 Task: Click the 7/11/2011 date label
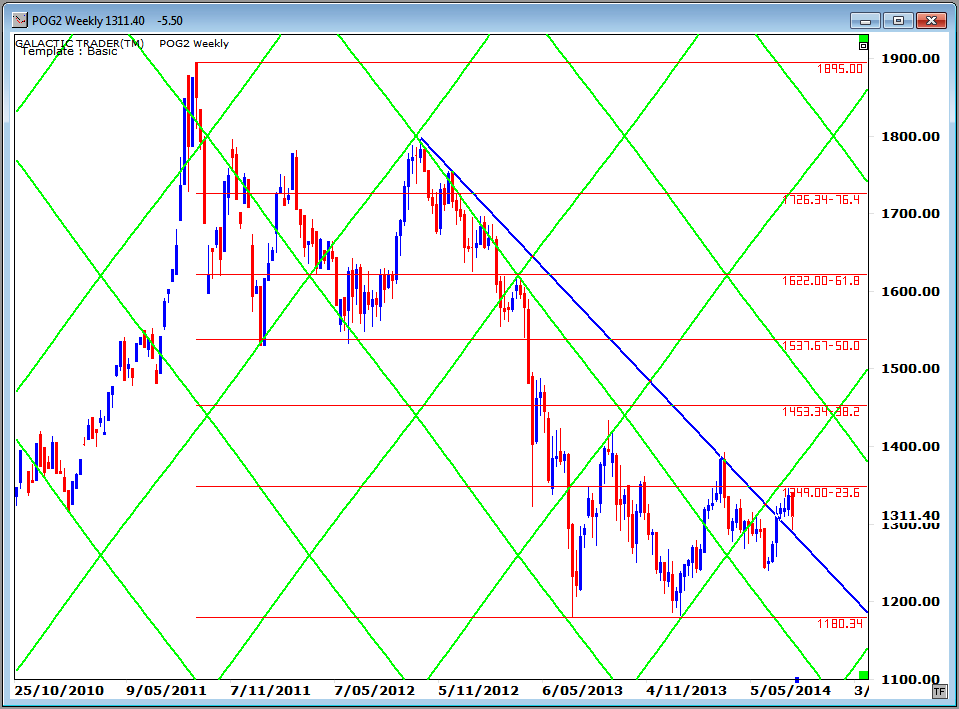coord(270,691)
